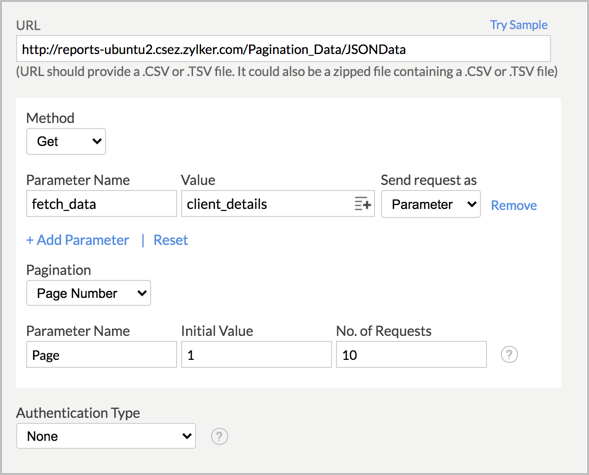Open the Method dropdown showing Get

[x=66, y=142]
